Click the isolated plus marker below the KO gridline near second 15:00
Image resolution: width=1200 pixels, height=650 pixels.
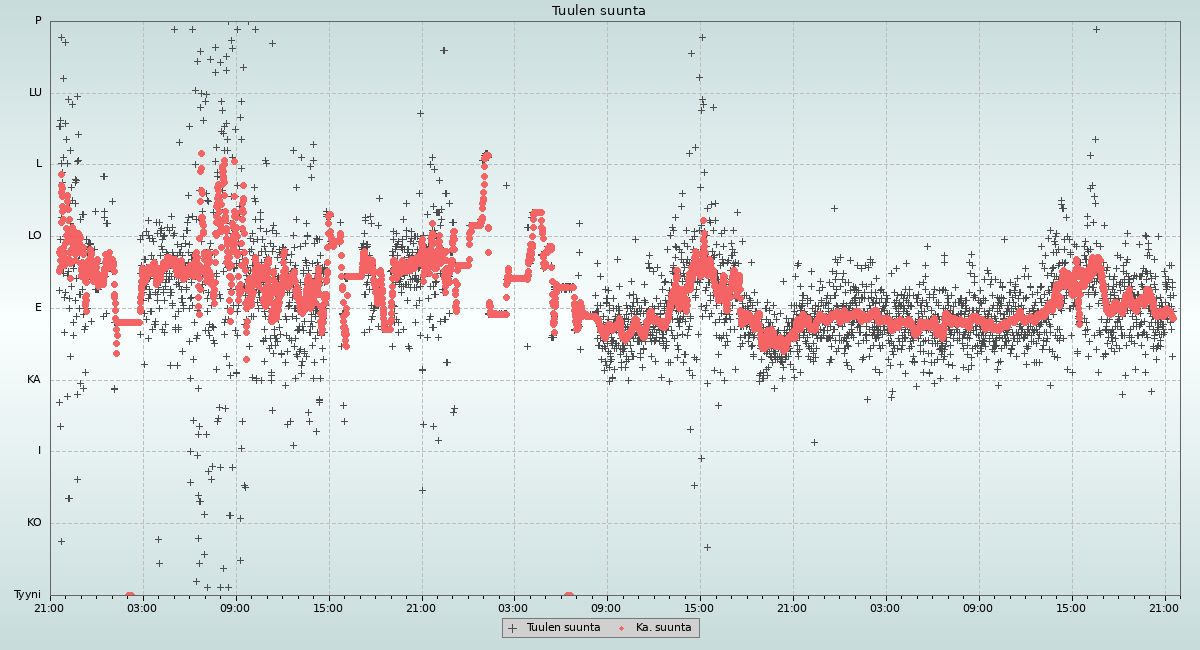[x=707, y=547]
